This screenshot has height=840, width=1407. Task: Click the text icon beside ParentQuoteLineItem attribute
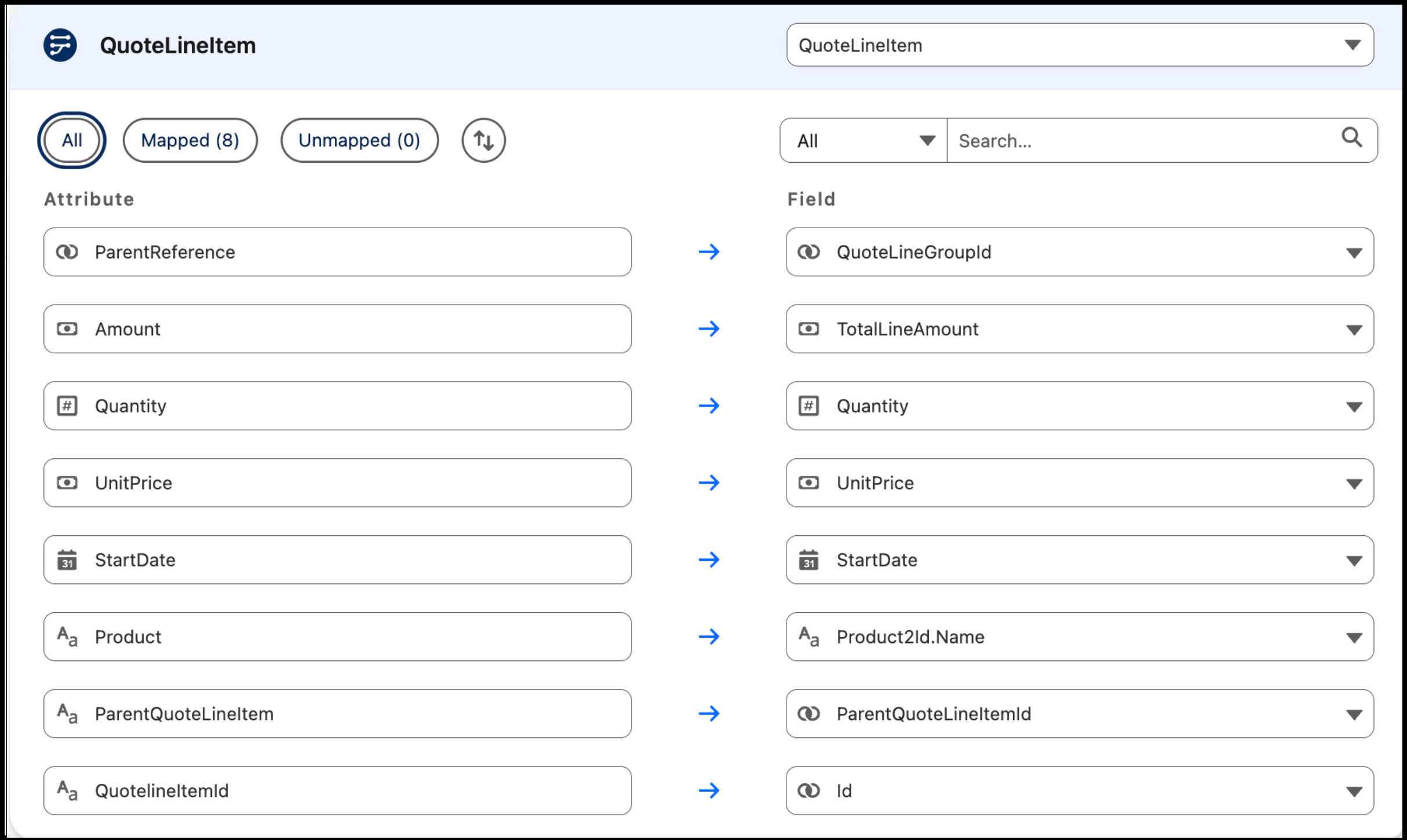tap(67, 714)
